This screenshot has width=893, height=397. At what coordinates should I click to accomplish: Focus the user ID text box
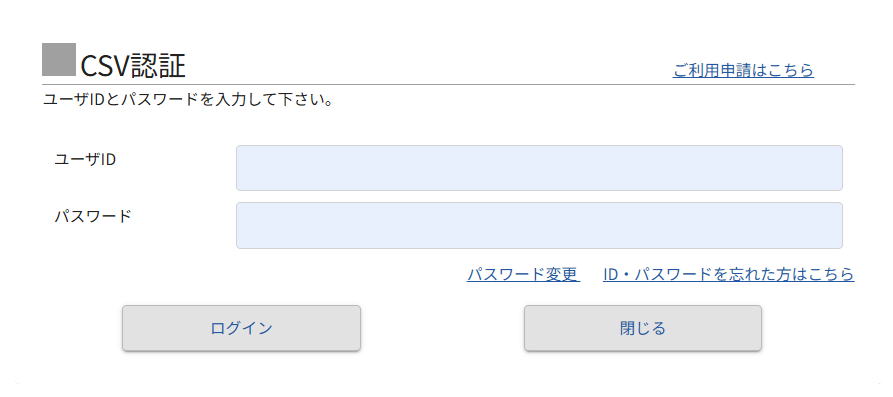coord(539,168)
